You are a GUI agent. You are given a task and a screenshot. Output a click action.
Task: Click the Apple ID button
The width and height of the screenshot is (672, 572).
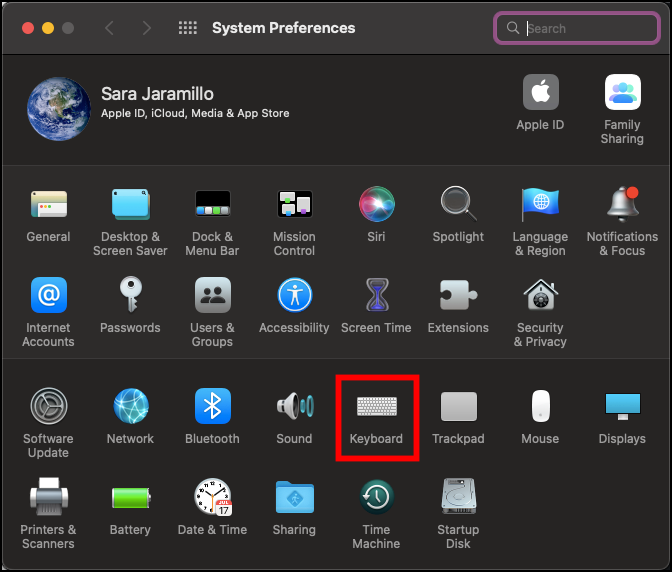(540, 95)
